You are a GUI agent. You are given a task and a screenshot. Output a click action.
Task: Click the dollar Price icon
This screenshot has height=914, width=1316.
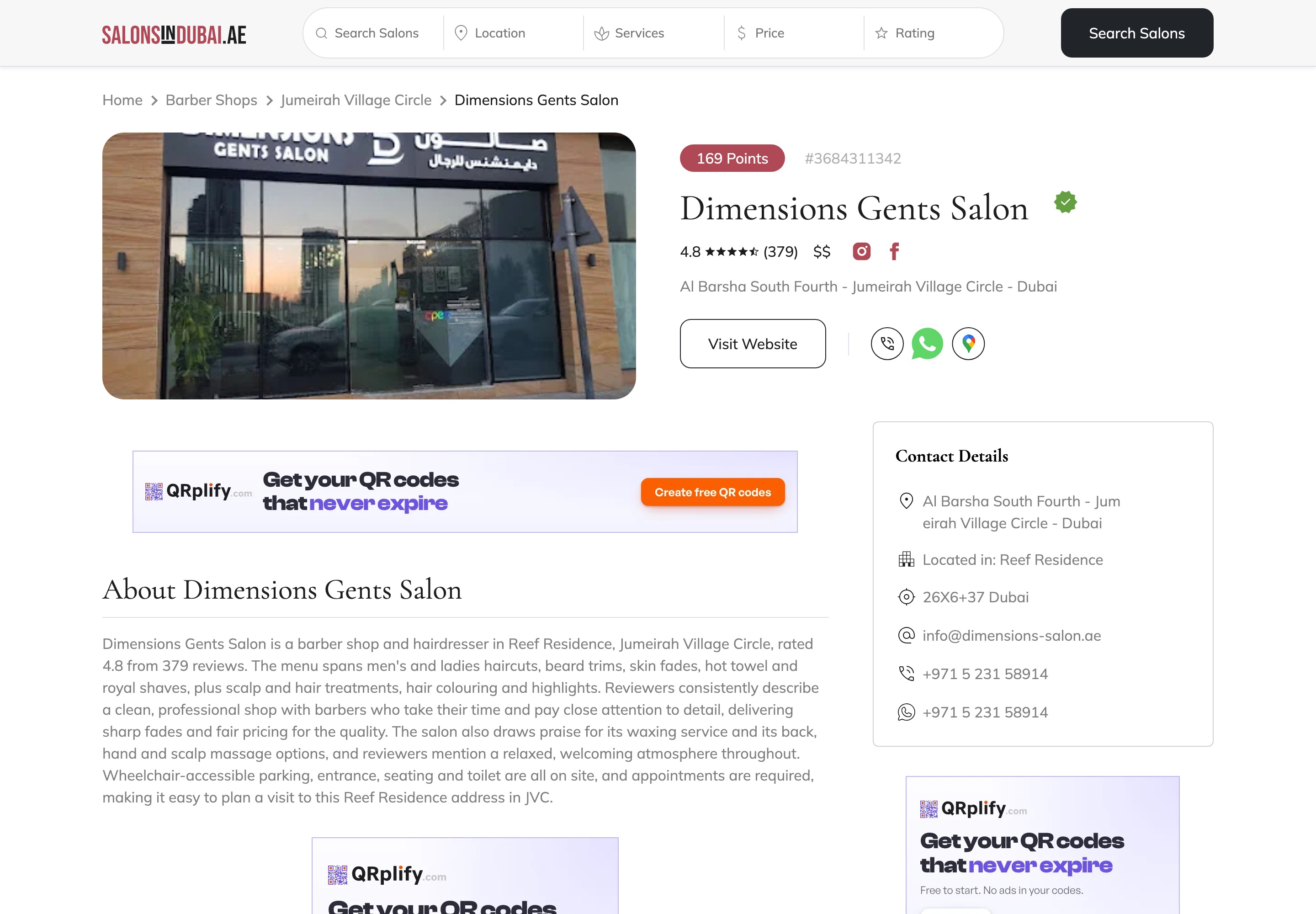tap(741, 33)
